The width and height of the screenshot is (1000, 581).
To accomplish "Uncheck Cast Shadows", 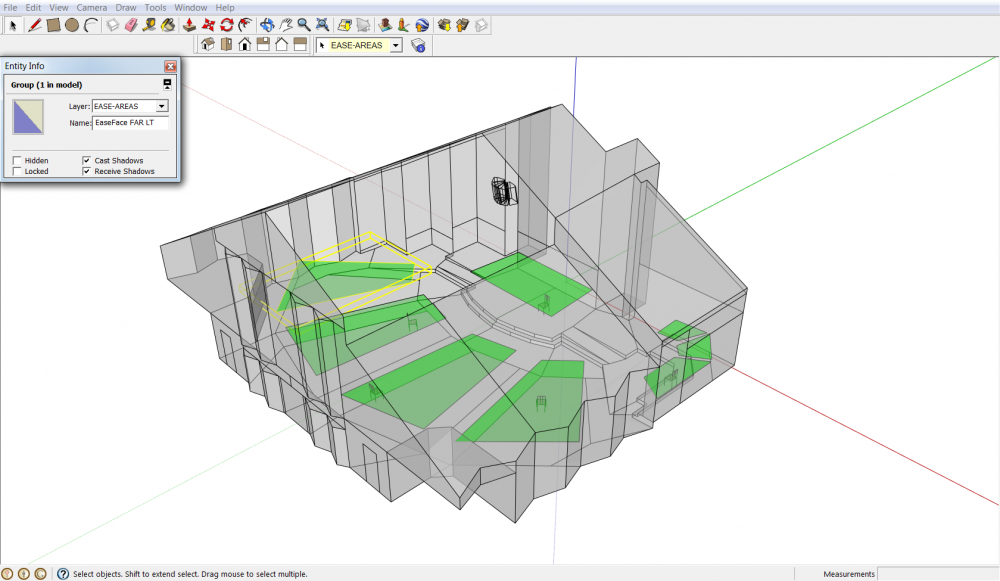I will coord(86,161).
